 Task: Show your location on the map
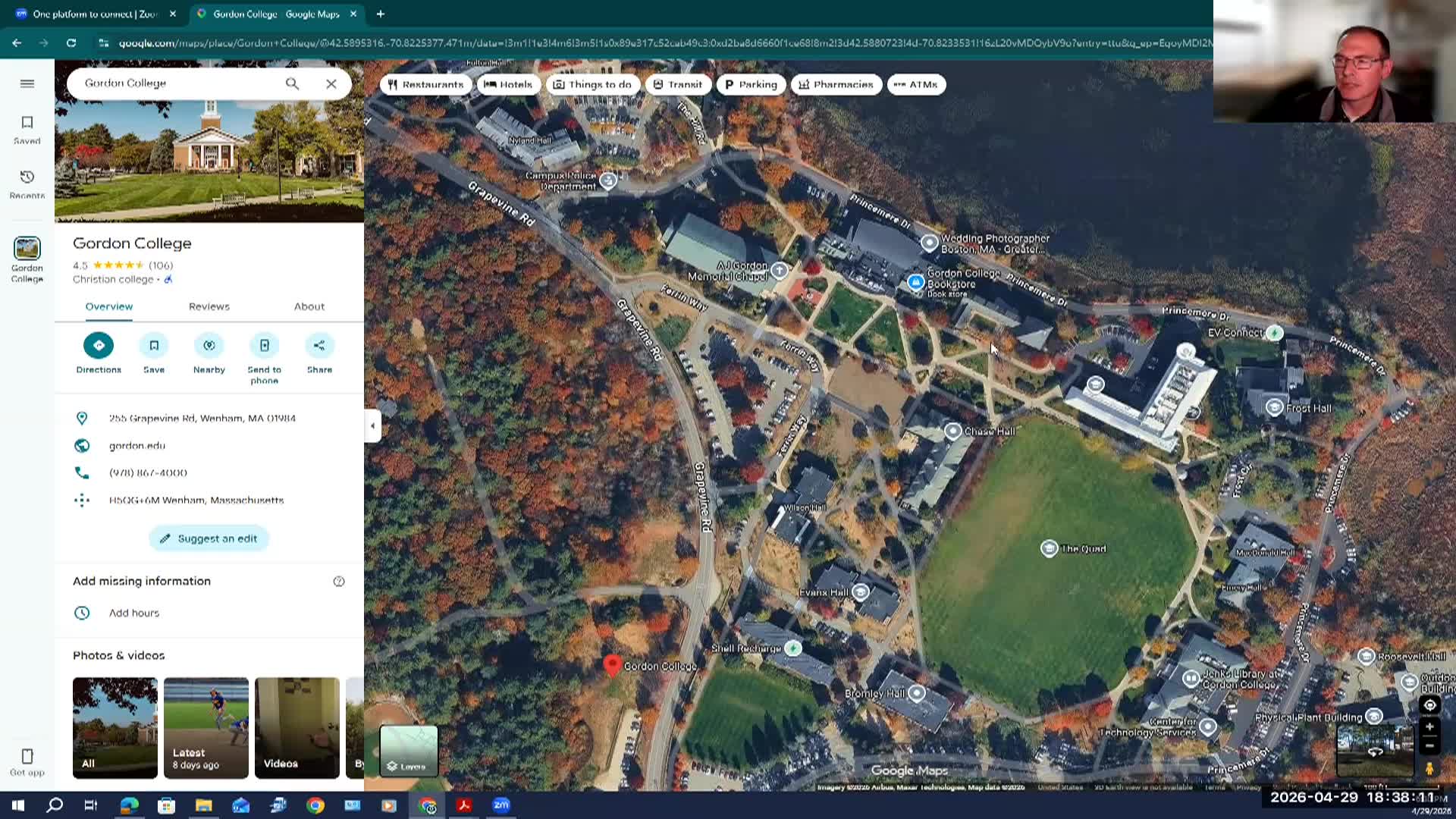(x=1429, y=705)
